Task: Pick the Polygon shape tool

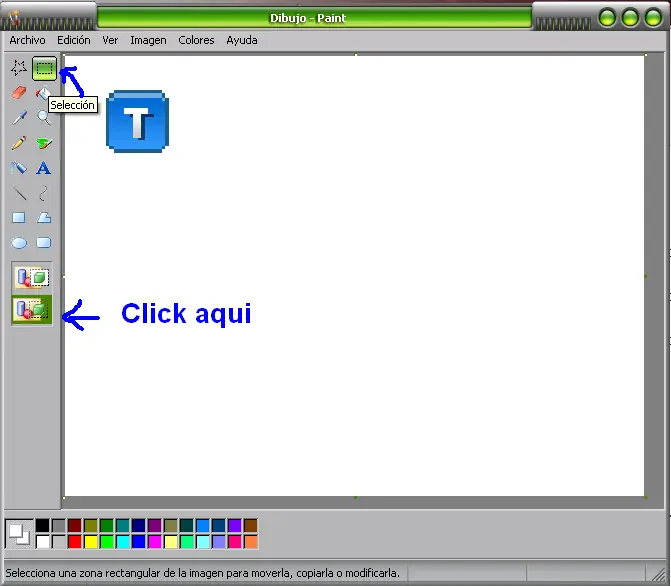Action: pyautogui.click(x=44, y=217)
